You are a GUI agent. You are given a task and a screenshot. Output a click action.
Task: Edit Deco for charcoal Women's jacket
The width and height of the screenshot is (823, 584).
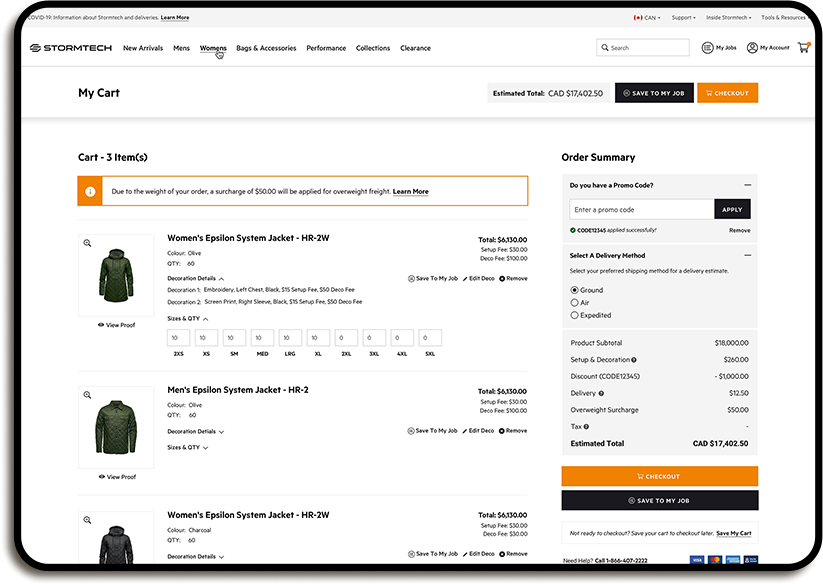pos(479,554)
